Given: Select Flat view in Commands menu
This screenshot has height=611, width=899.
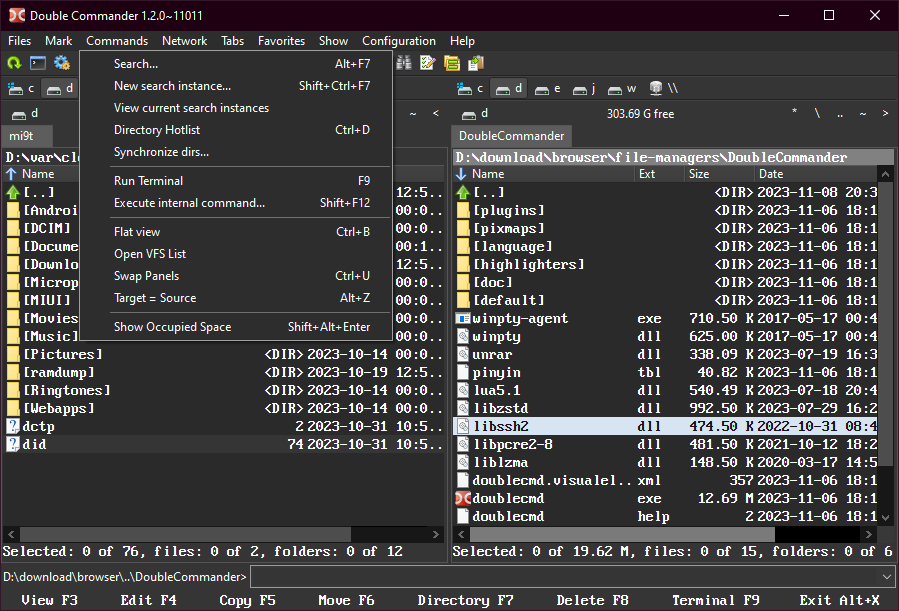Looking at the screenshot, I should [137, 232].
